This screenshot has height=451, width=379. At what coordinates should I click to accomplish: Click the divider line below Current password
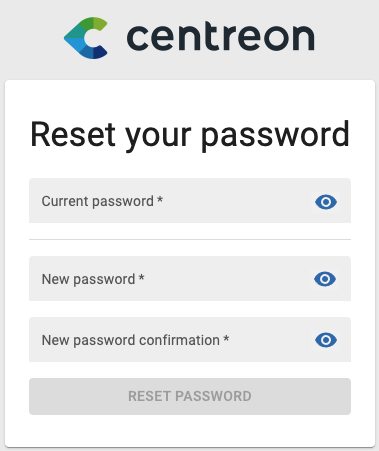click(x=190, y=239)
